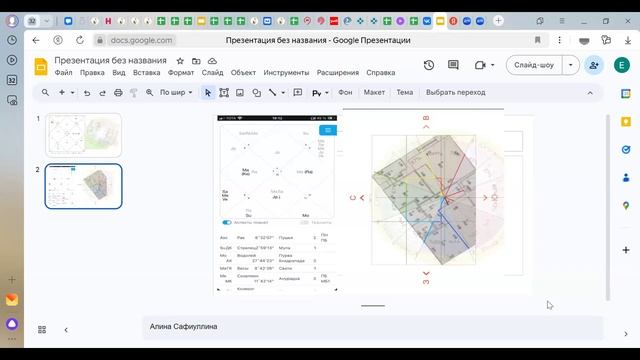
Task: Insert an image
Action: (240, 93)
